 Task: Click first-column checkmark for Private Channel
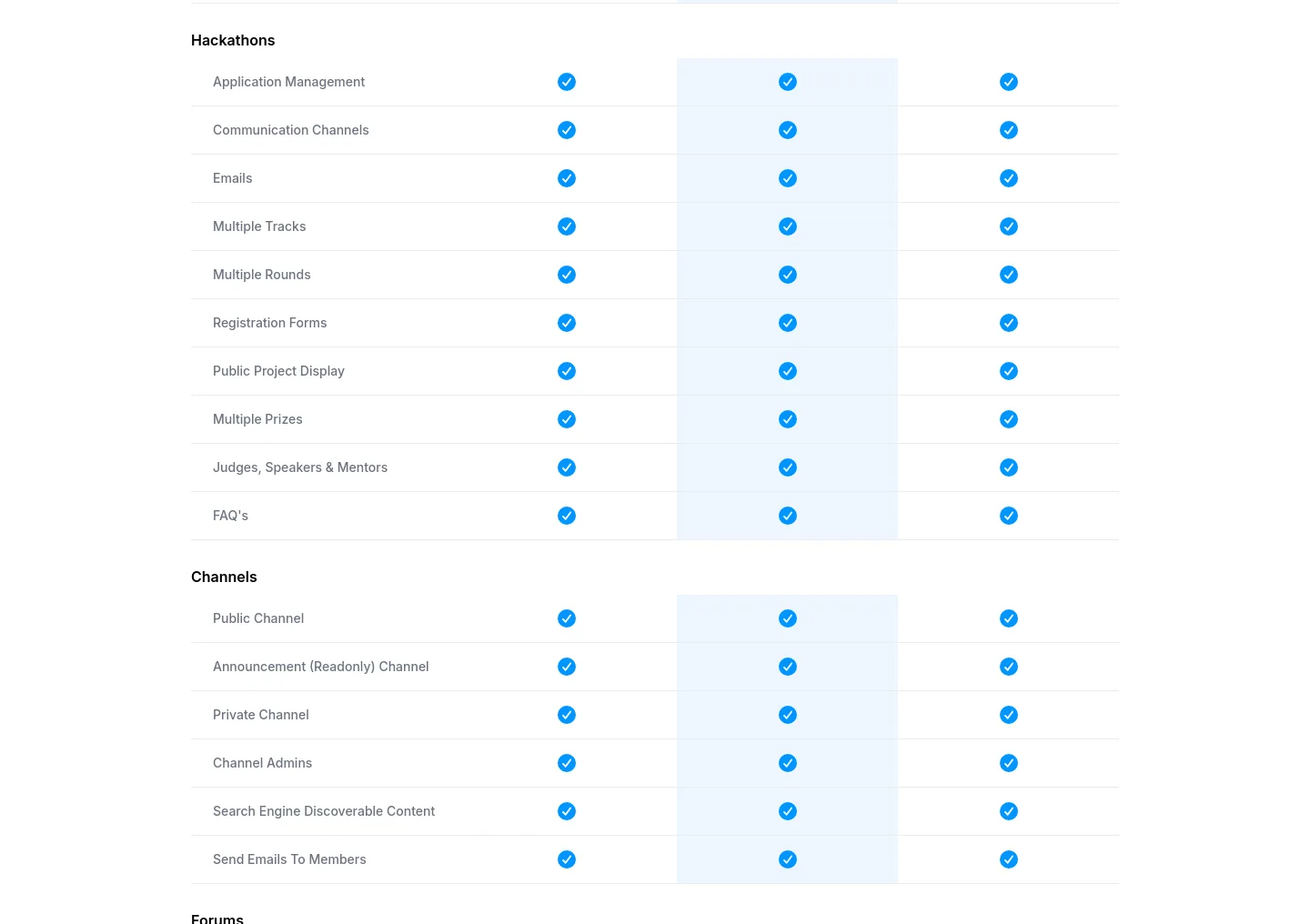[x=567, y=715]
